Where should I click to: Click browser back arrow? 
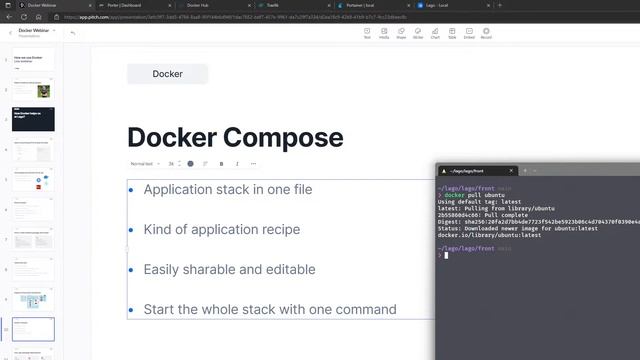click(x=9, y=17)
